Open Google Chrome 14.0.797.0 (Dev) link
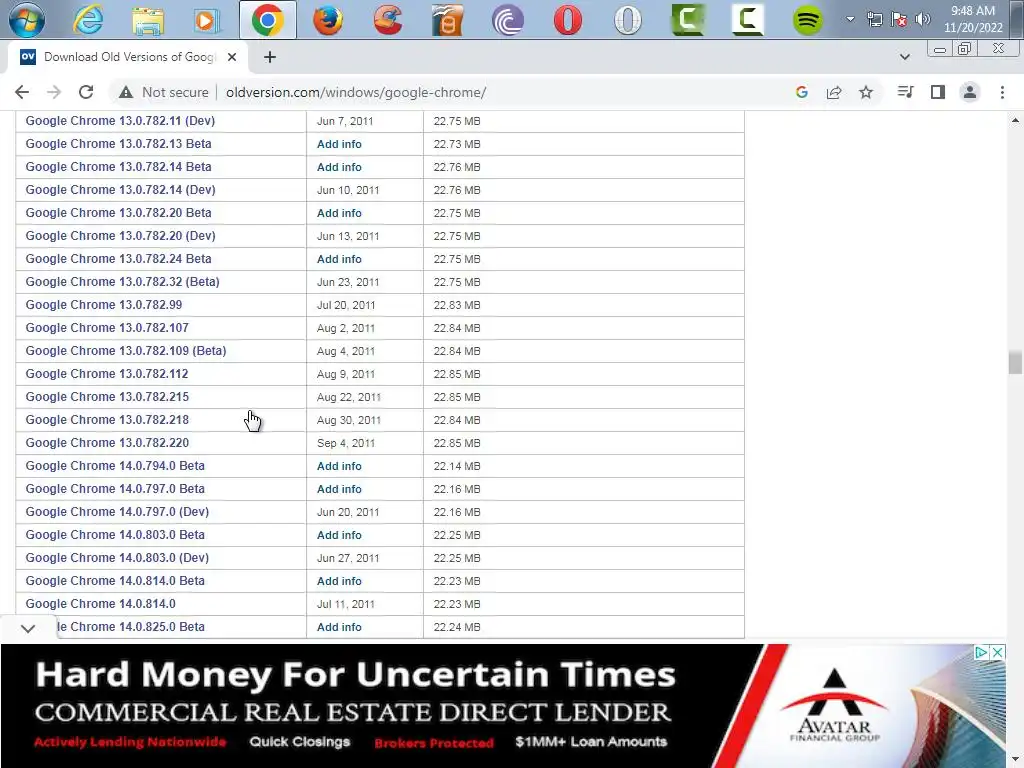 pos(117,512)
